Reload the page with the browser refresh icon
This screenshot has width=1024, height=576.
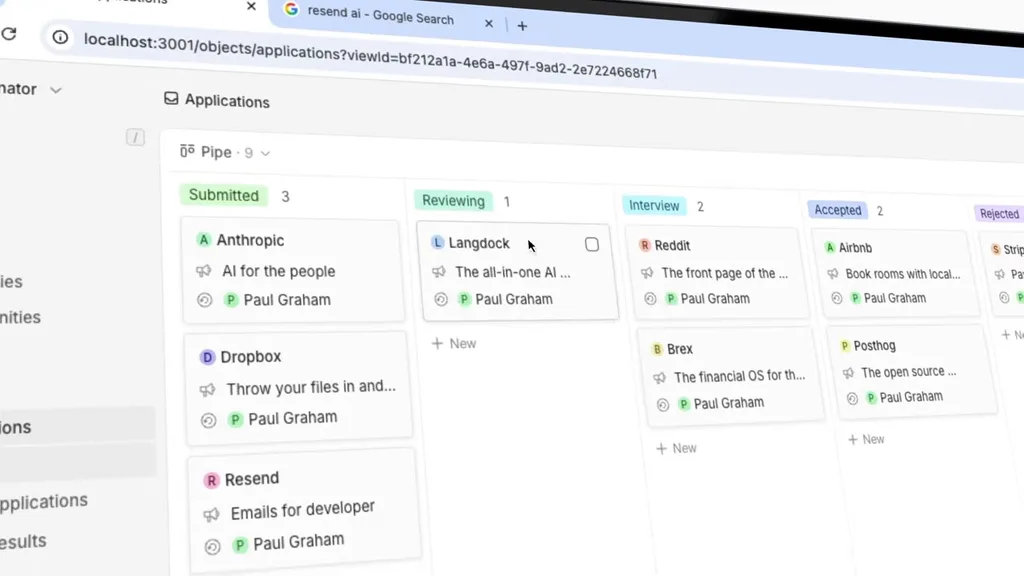click(8, 33)
